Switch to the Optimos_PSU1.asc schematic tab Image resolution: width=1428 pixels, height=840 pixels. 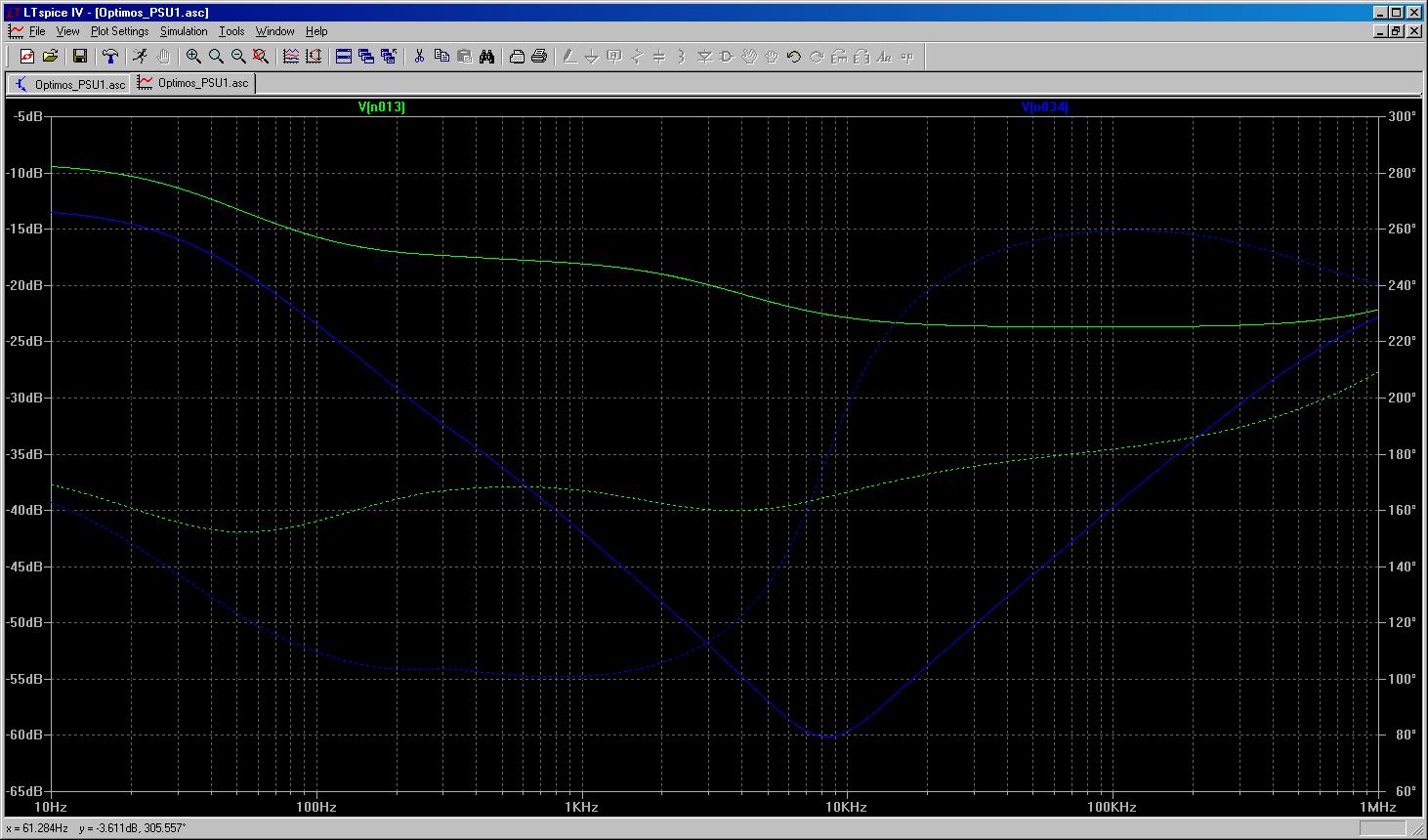point(68,84)
